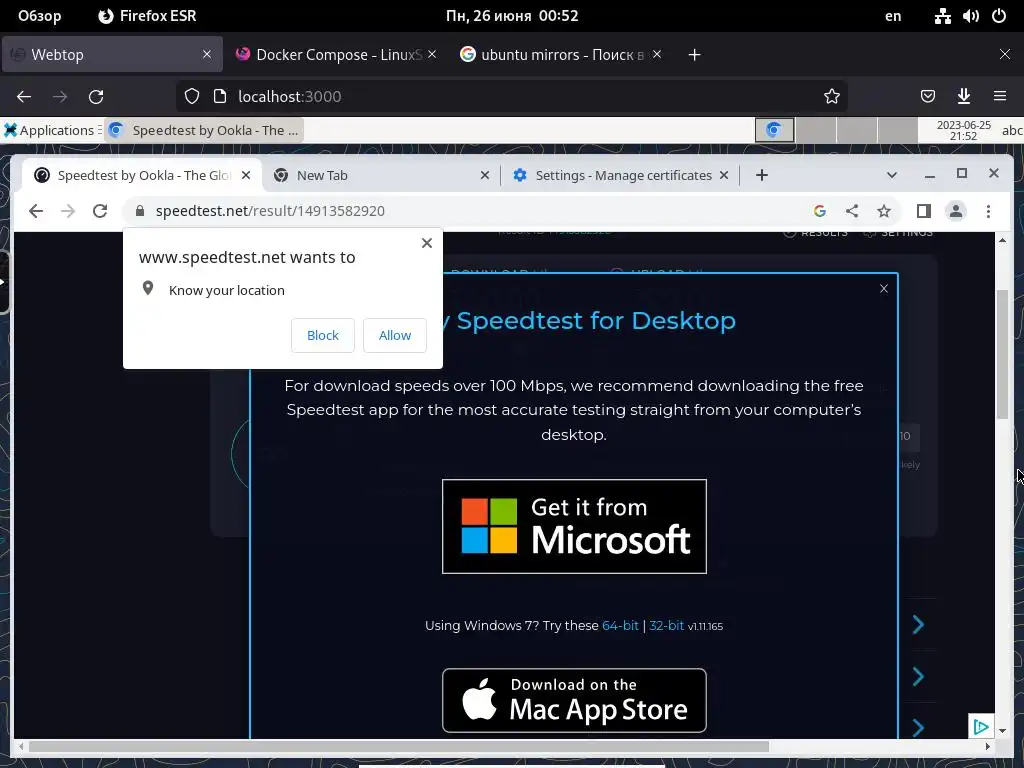1024x768 pixels.
Task: Go back in the Chrome window
Action: click(36, 211)
